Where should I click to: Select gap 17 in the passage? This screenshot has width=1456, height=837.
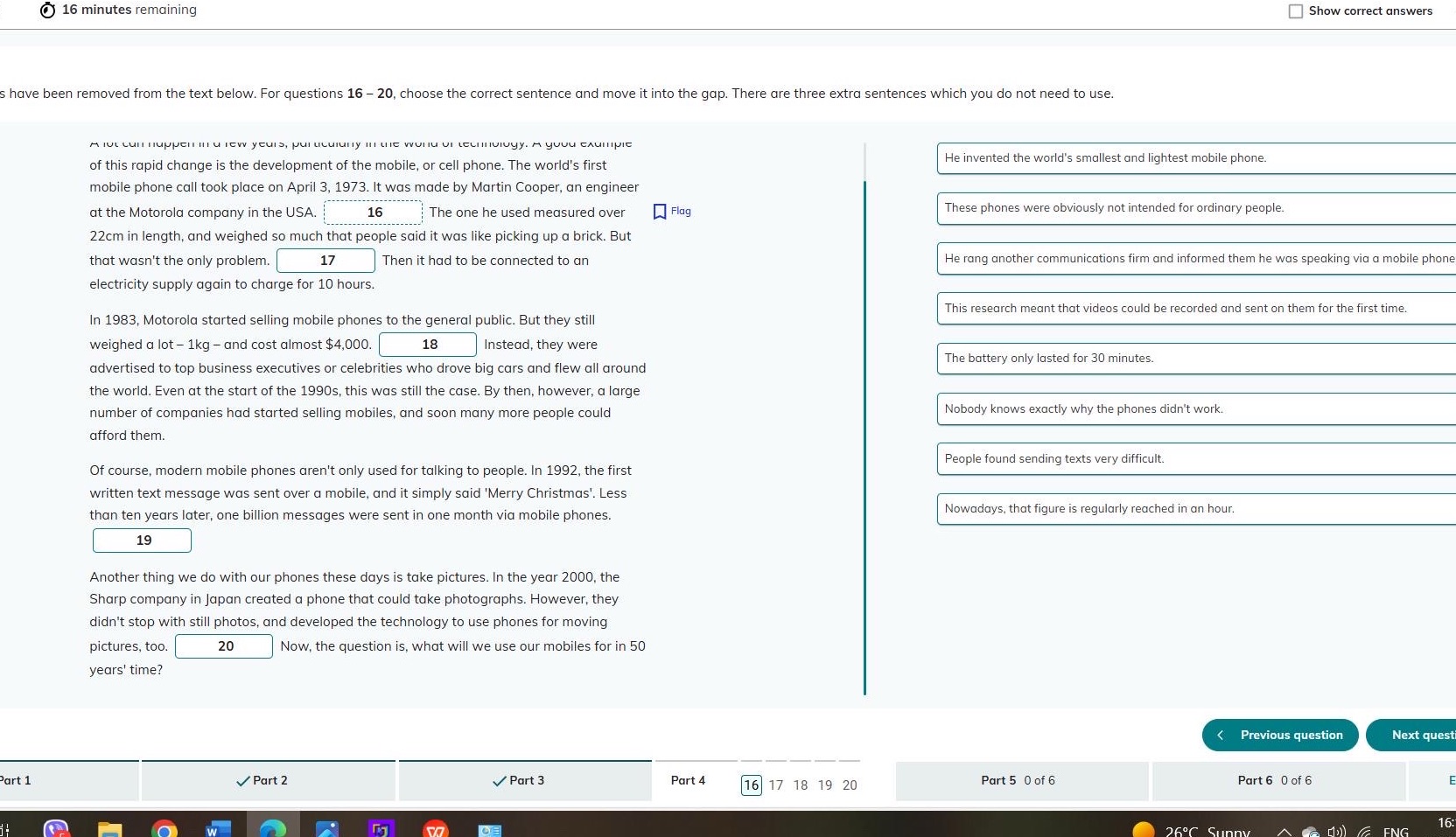pos(326,261)
